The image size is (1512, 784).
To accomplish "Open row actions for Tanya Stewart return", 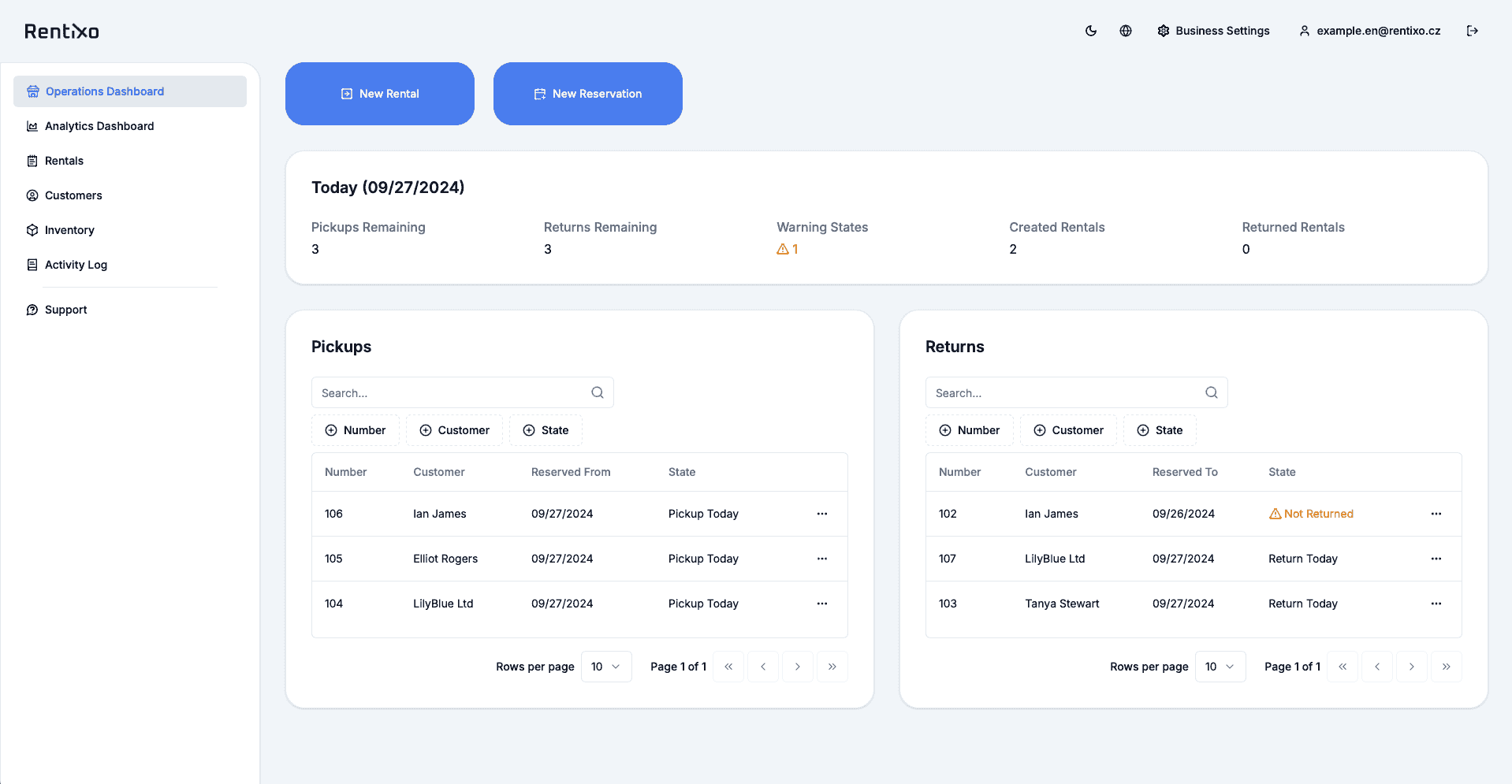I will 1436,604.
